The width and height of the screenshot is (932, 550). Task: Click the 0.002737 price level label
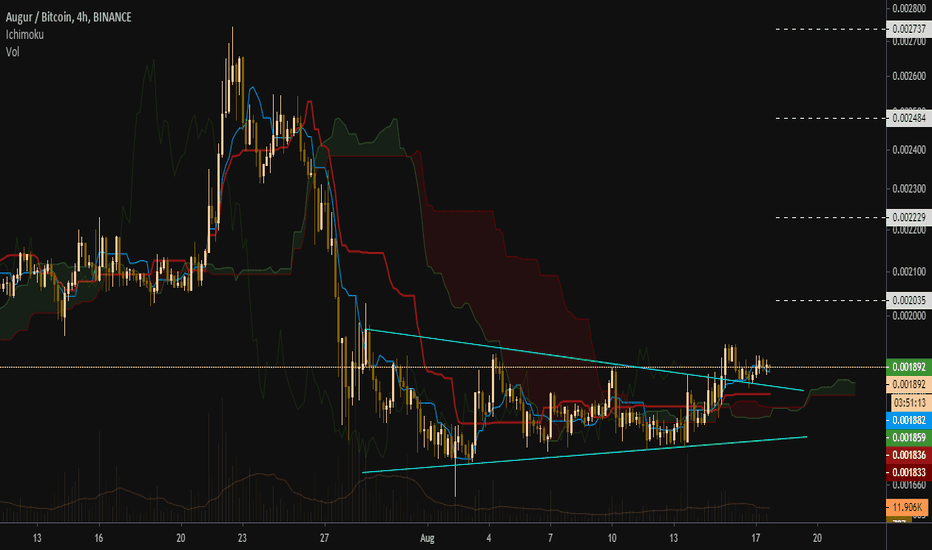click(x=908, y=29)
